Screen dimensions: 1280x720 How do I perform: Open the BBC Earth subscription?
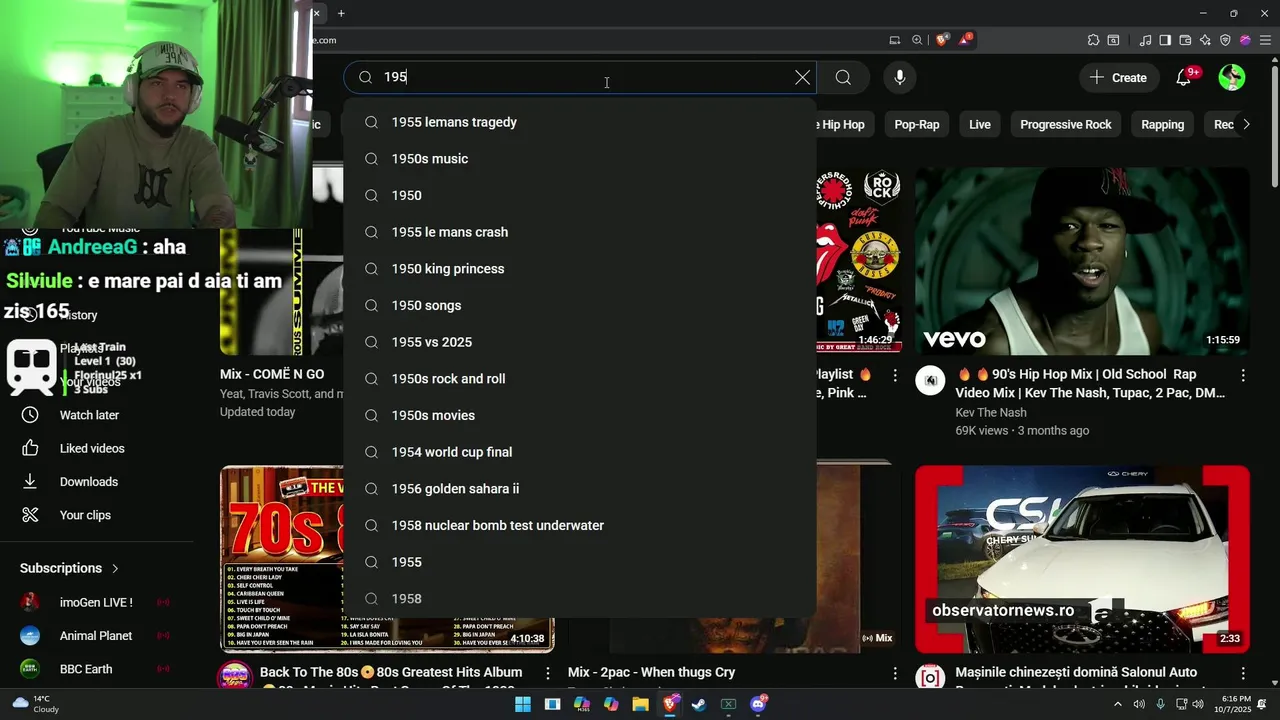(95, 669)
